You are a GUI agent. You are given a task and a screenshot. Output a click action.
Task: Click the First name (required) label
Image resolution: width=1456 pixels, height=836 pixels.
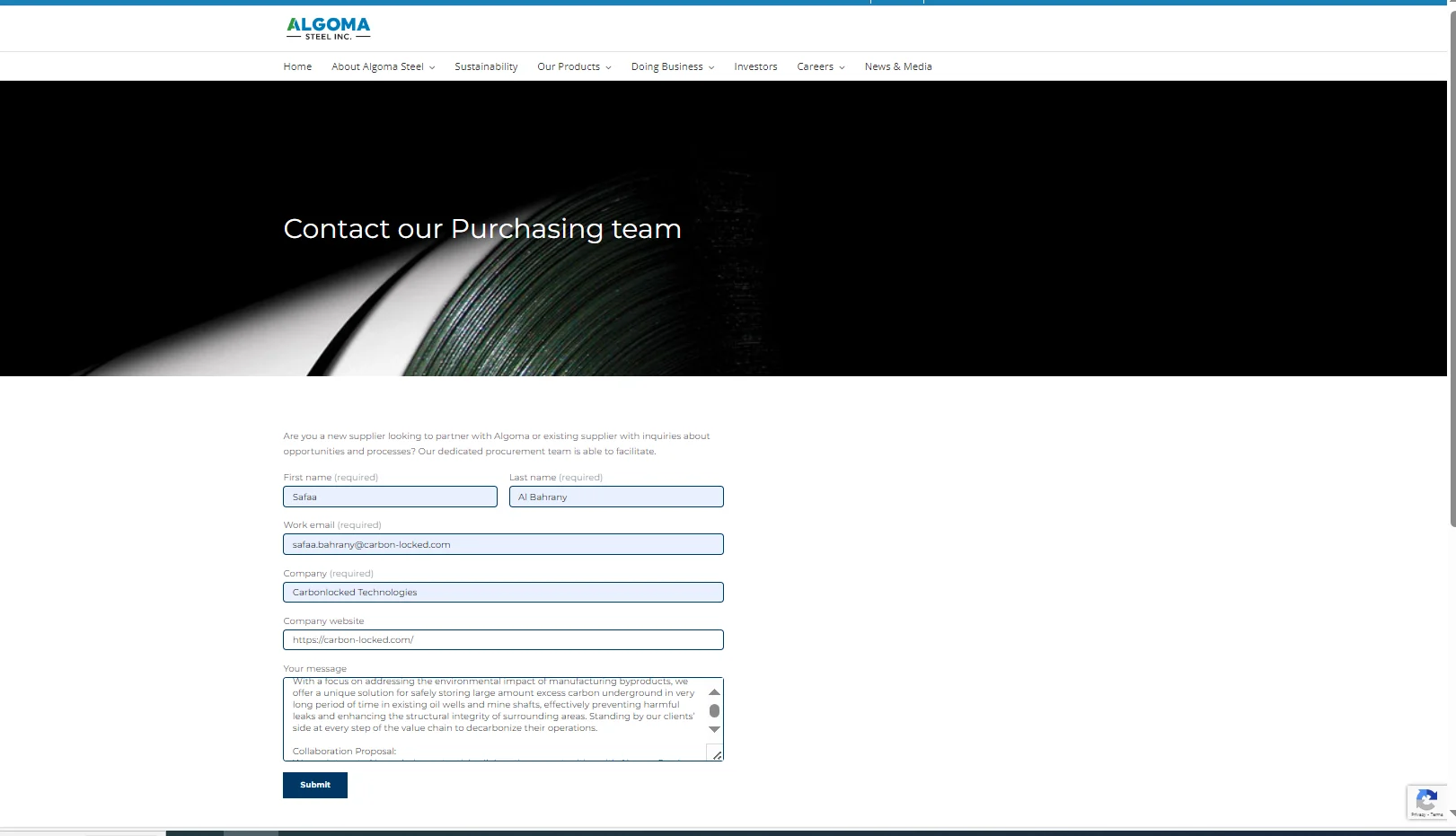331,477
